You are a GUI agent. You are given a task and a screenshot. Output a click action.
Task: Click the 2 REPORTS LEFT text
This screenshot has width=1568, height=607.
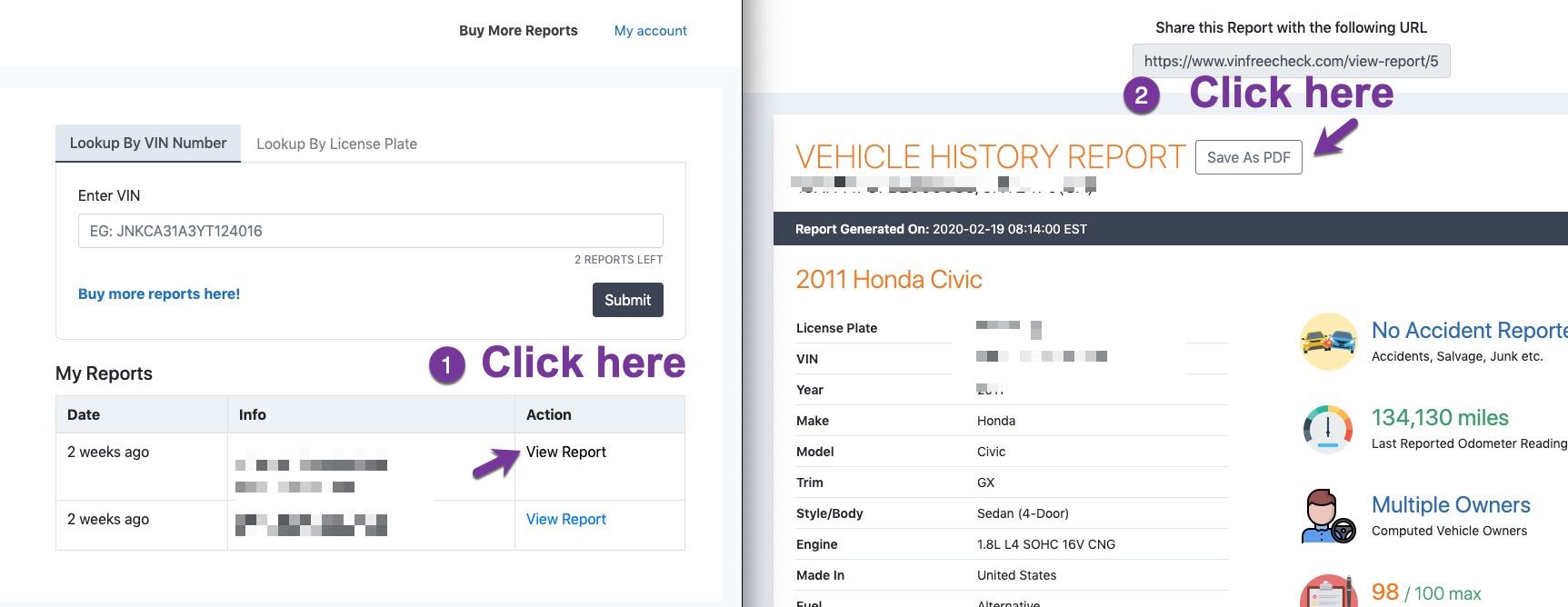coord(618,260)
